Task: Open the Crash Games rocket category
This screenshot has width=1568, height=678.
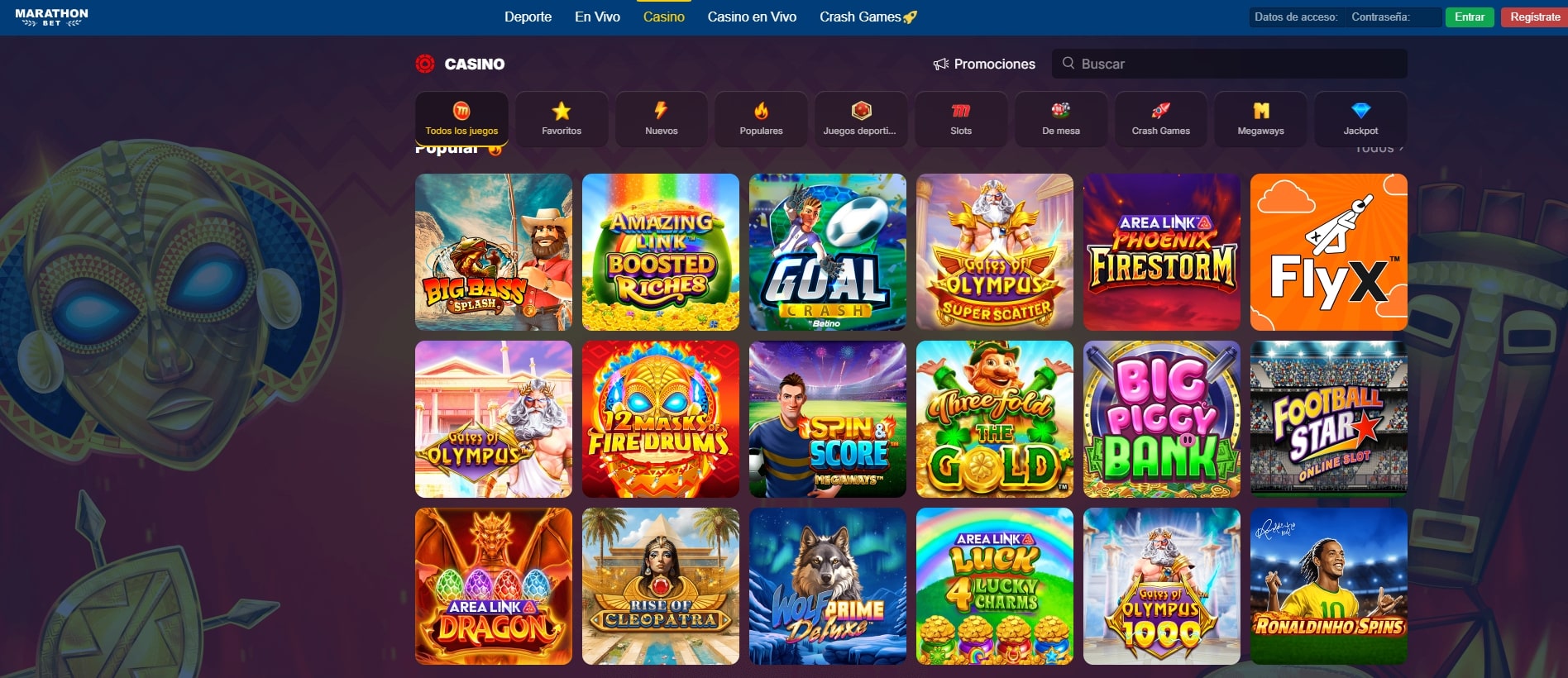Action: [x=1161, y=119]
